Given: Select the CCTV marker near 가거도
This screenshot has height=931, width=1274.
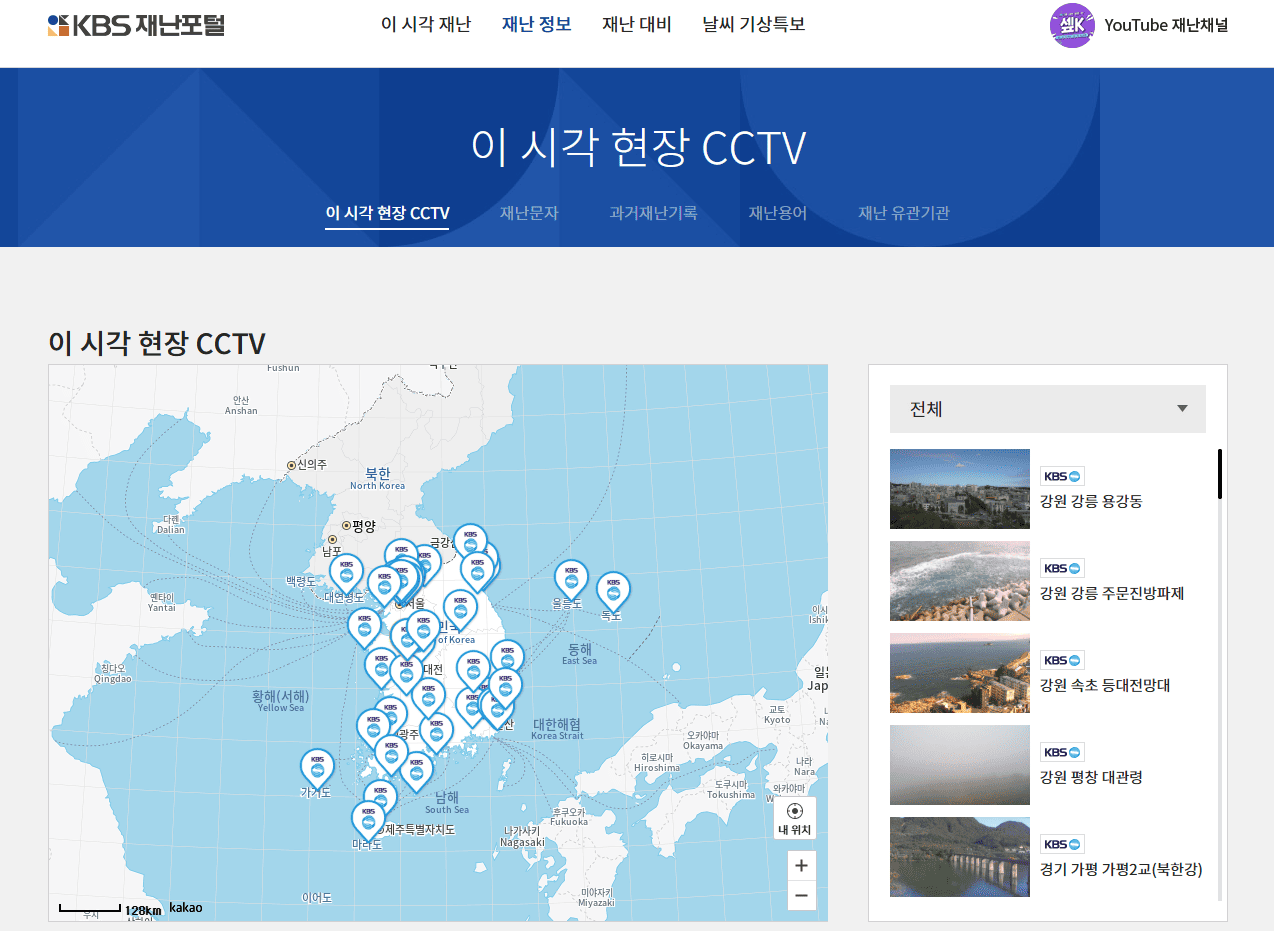Looking at the screenshot, I should click(x=317, y=765).
